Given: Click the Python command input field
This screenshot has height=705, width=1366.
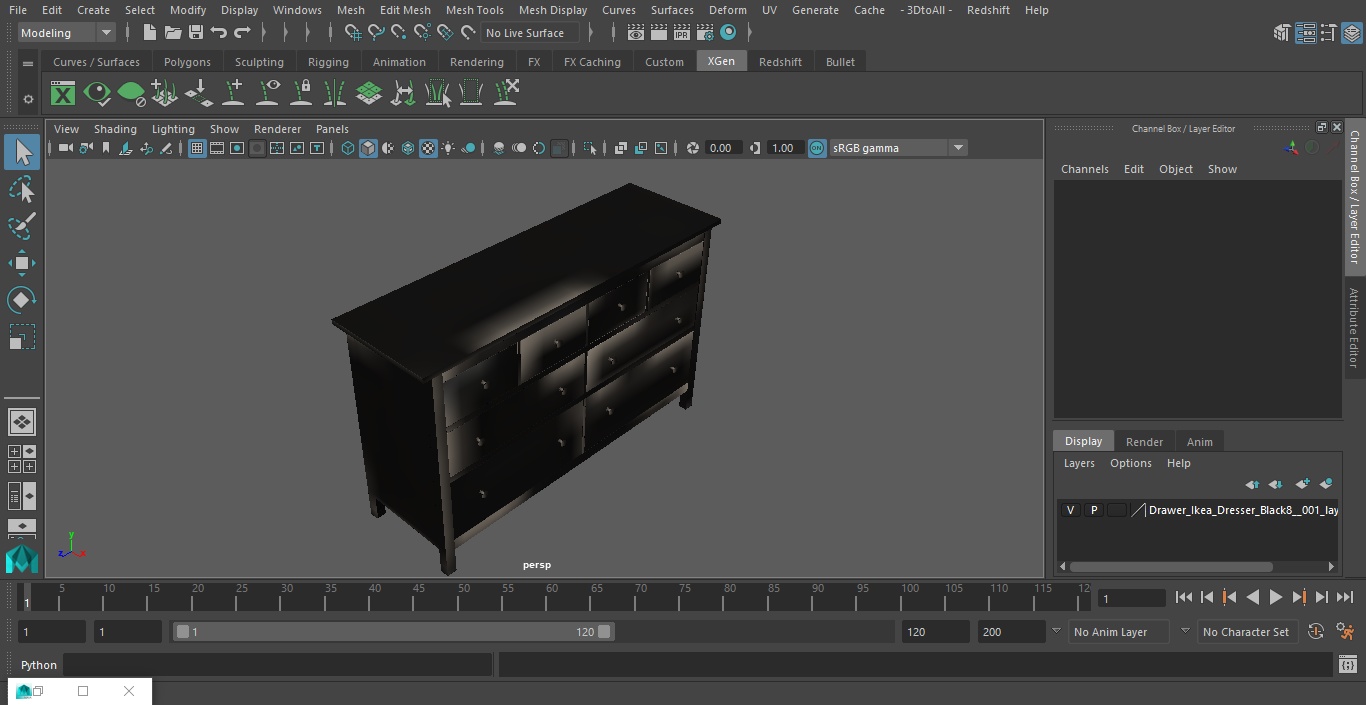Looking at the screenshot, I should coord(277,665).
